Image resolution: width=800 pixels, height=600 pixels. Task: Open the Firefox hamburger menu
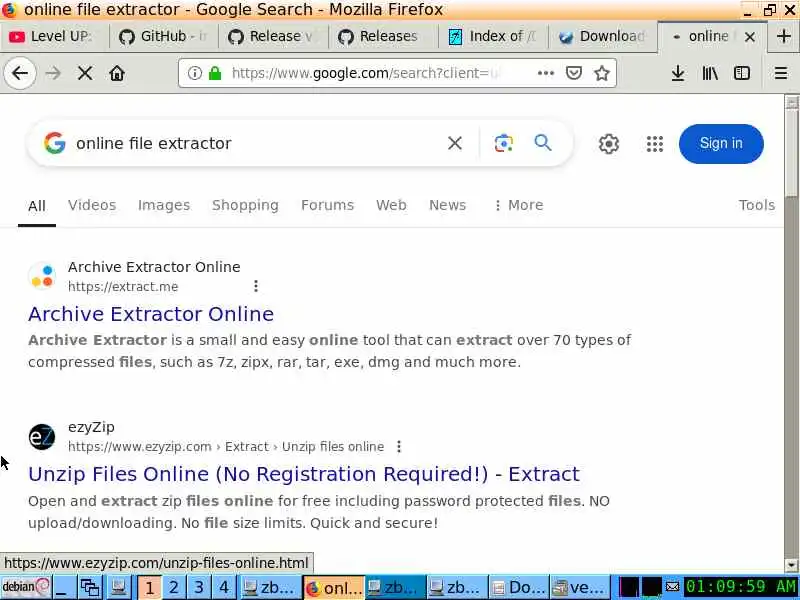[x=781, y=73]
